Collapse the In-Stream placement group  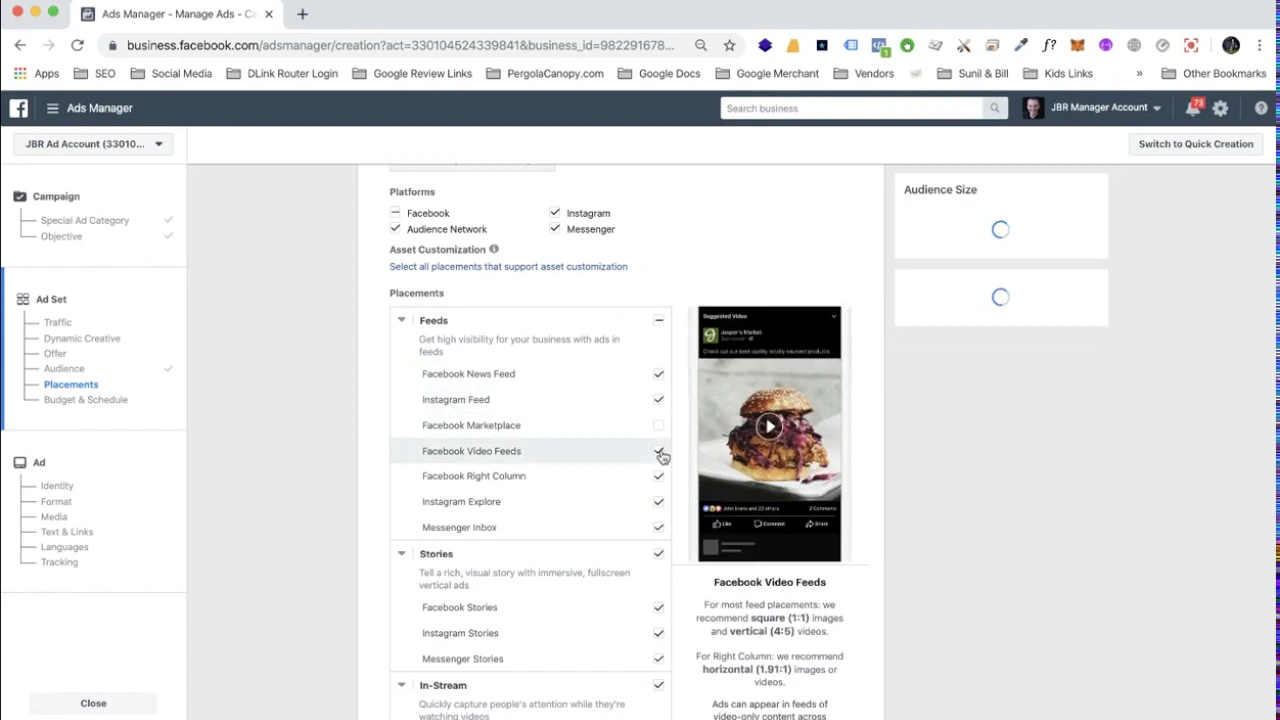coord(401,685)
